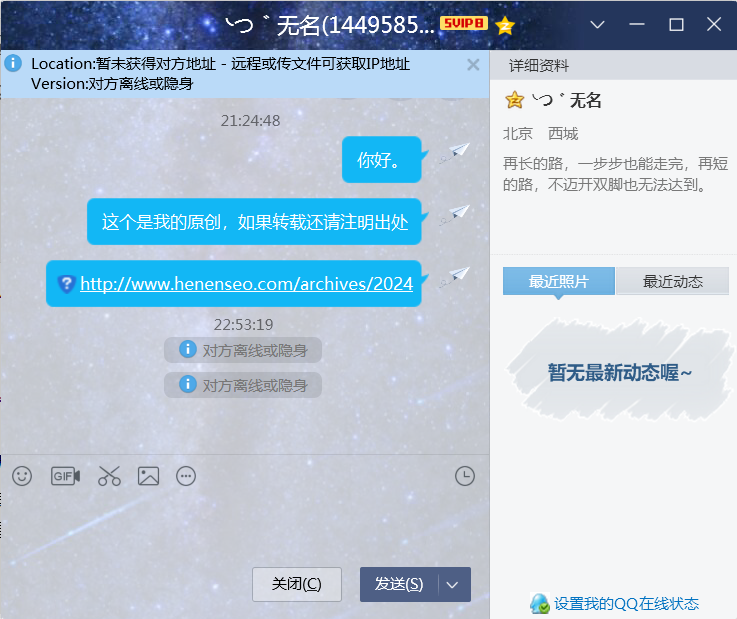Viewport: 737px width, 619px height.
Task: Click the info icon beside Location notice
Action: pyautogui.click(x=13, y=63)
